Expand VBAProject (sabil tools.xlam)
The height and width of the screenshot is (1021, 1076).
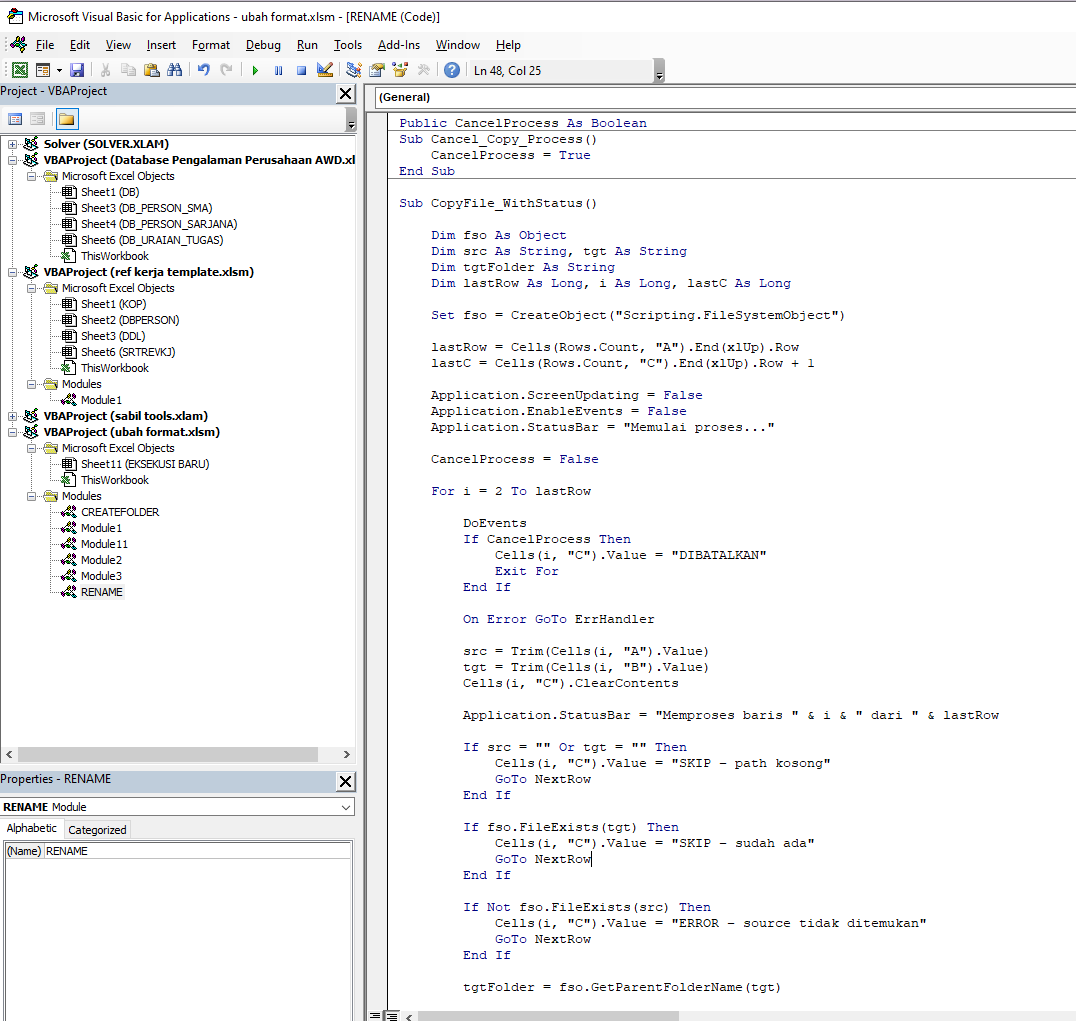tap(12, 416)
